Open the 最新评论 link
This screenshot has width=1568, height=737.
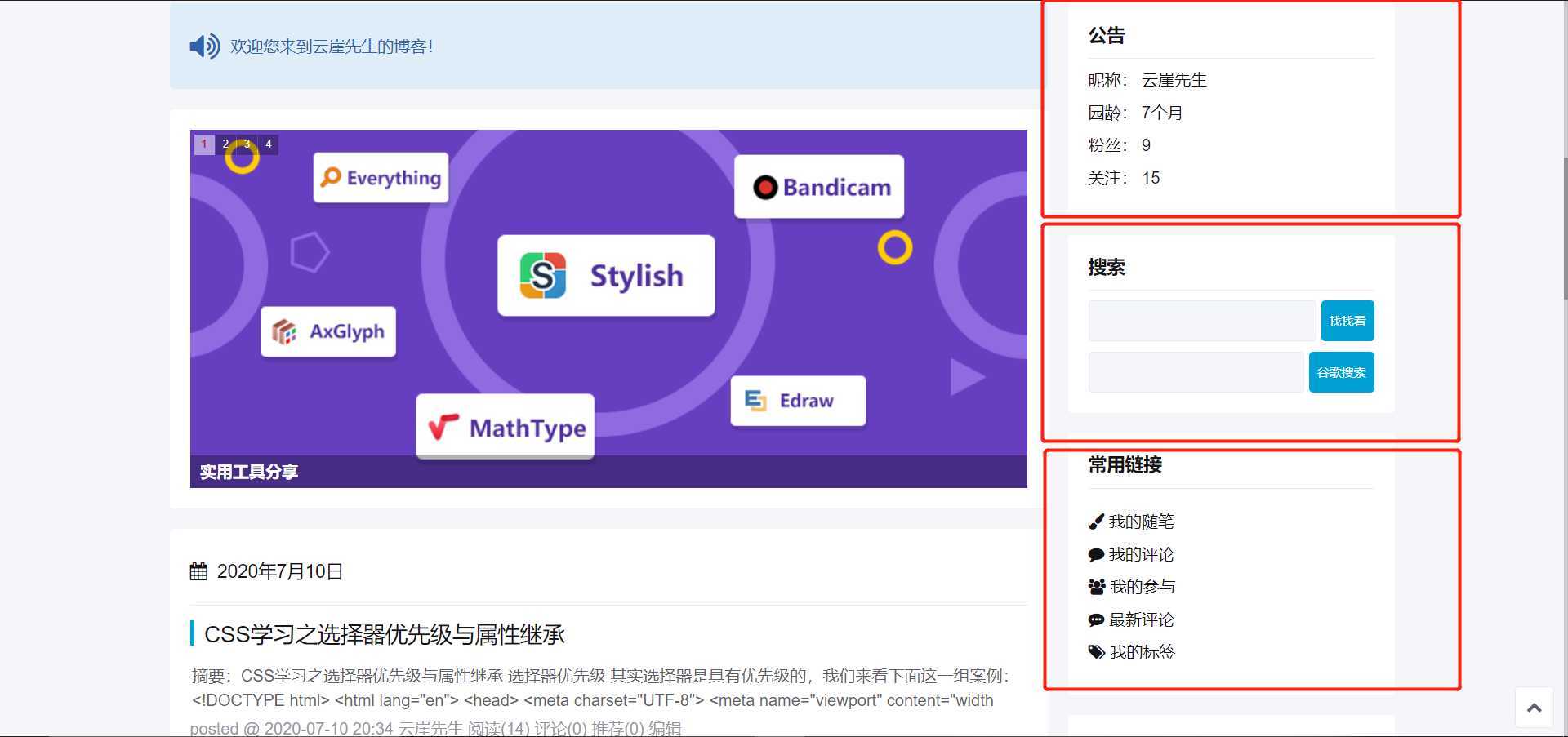(x=1142, y=619)
